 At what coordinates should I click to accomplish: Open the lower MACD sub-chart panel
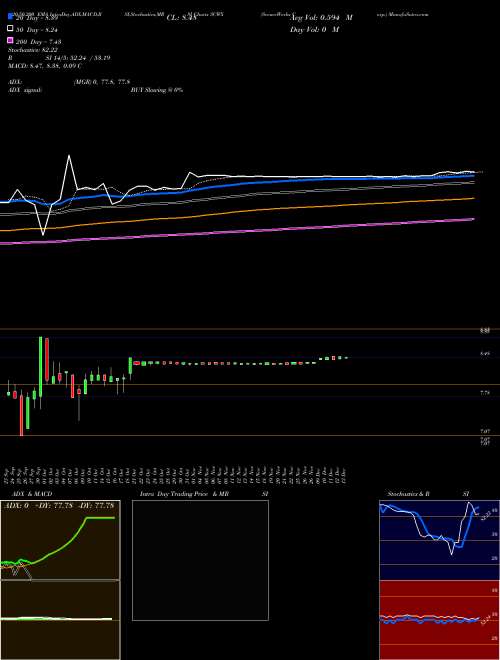click(60, 620)
